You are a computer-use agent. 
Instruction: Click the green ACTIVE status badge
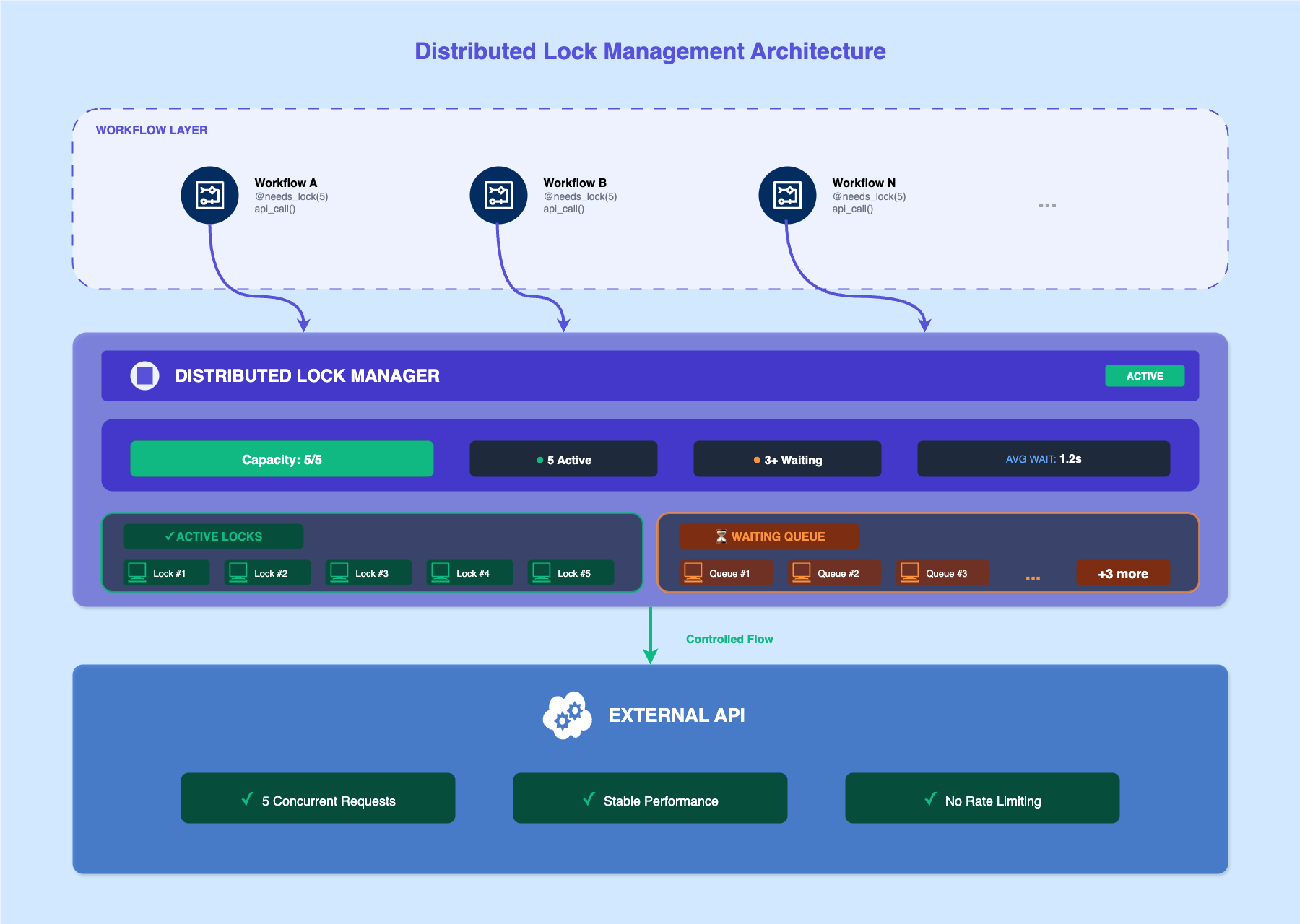point(1145,376)
